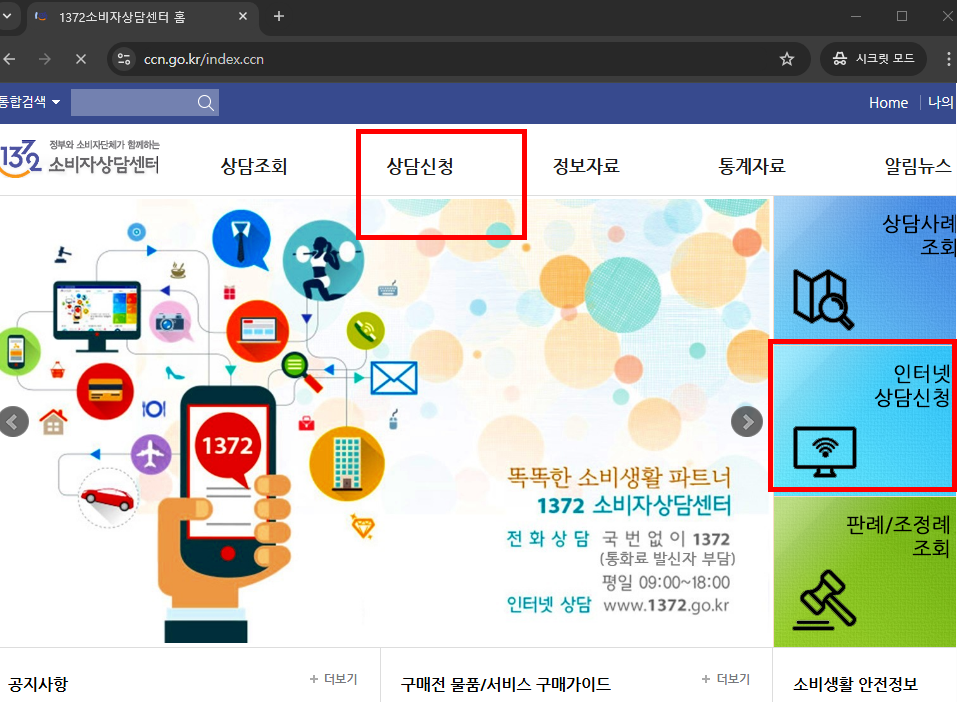Screen dimensions: 957x702
Task: Open 인터넷 상담신청 tile
Action: (x=864, y=416)
